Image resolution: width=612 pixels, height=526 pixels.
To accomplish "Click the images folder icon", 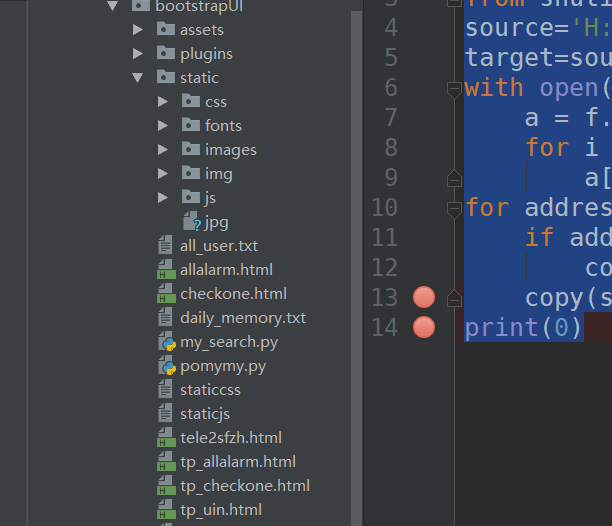I will (x=190, y=149).
